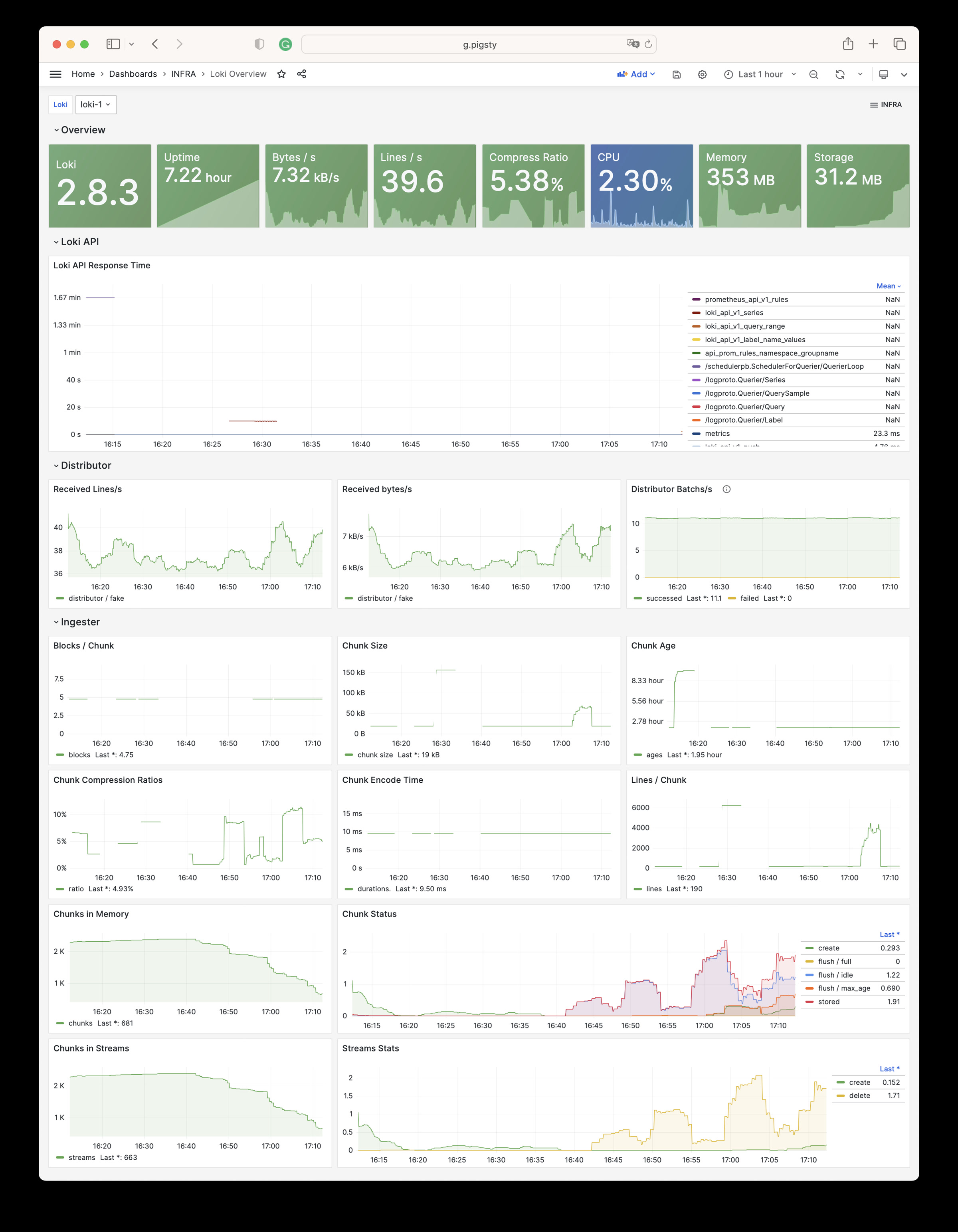The height and width of the screenshot is (1232, 958).
Task: Click the save dashboard icon
Action: [677, 74]
